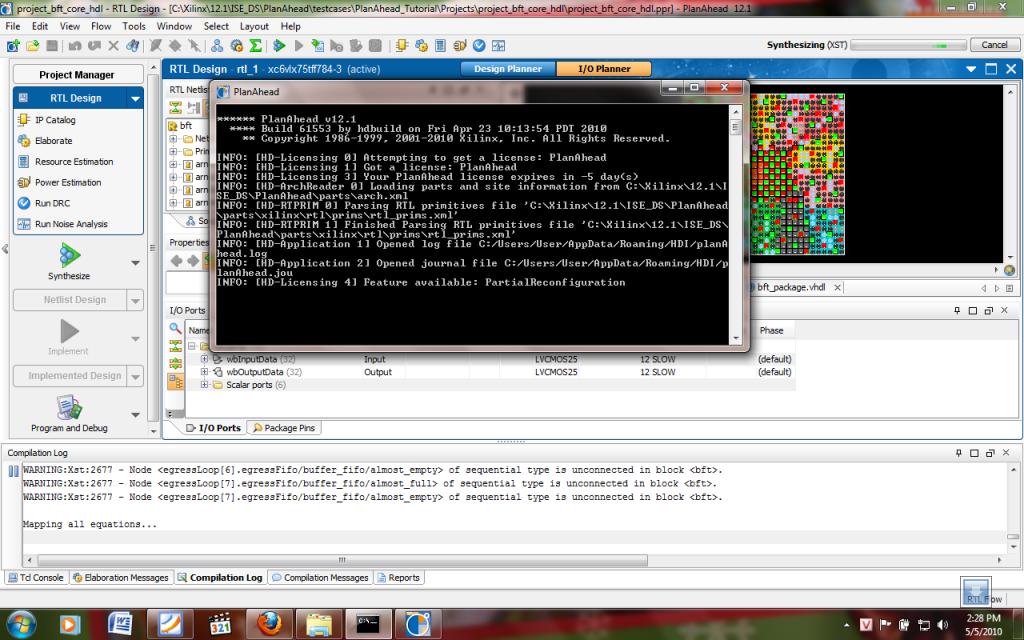
Task: Click the Synthesizing progress bar
Action: click(908, 45)
